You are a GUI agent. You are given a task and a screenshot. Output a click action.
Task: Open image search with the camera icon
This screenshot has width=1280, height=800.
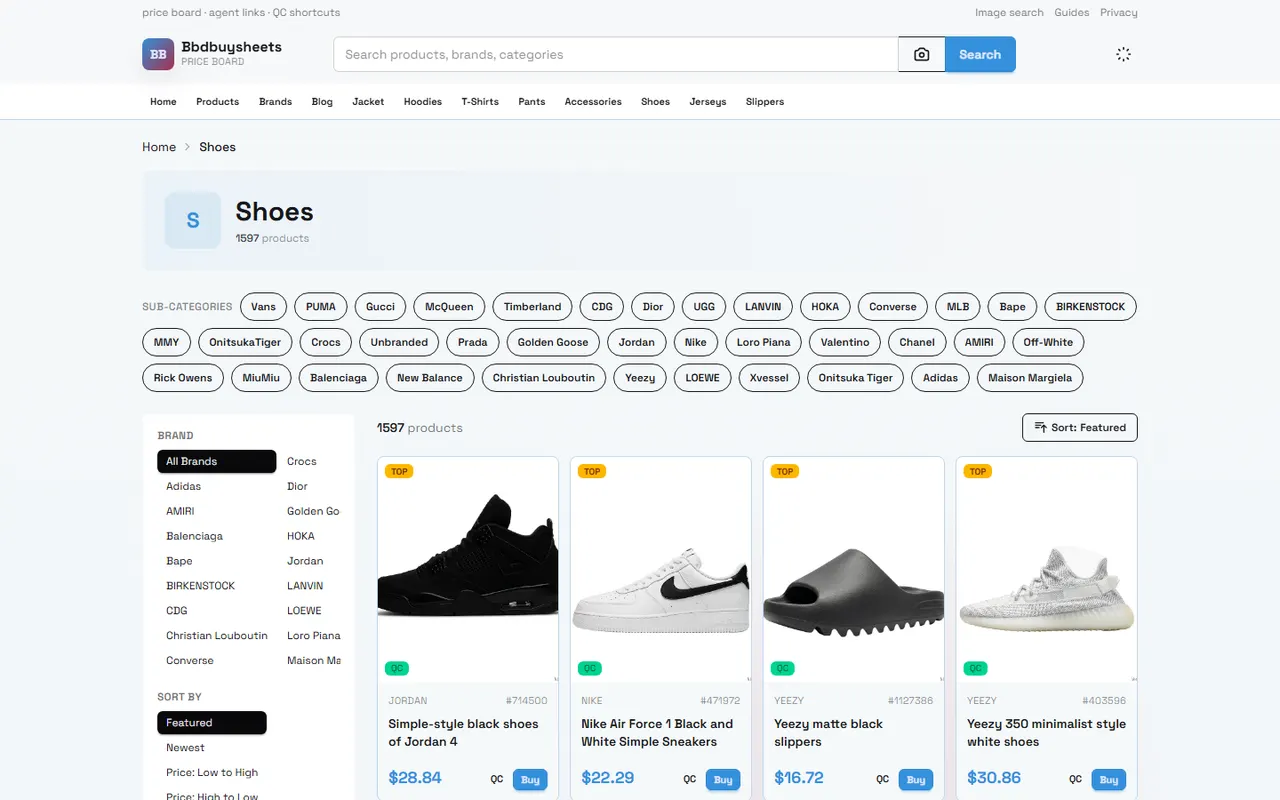(922, 55)
